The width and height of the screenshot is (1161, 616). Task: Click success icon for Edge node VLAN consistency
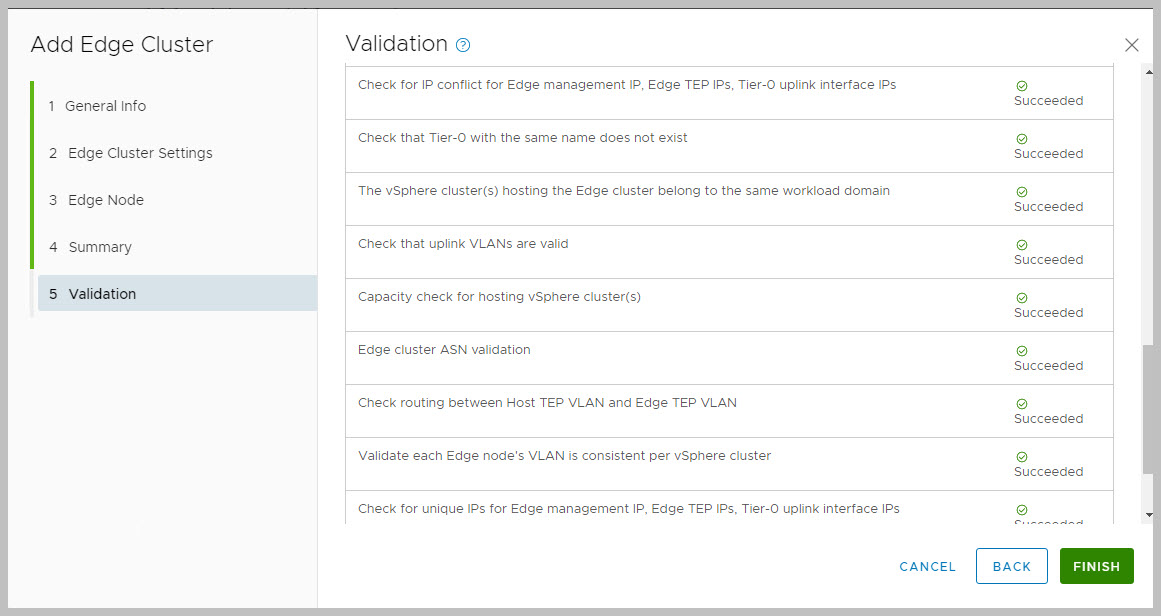click(x=1021, y=457)
